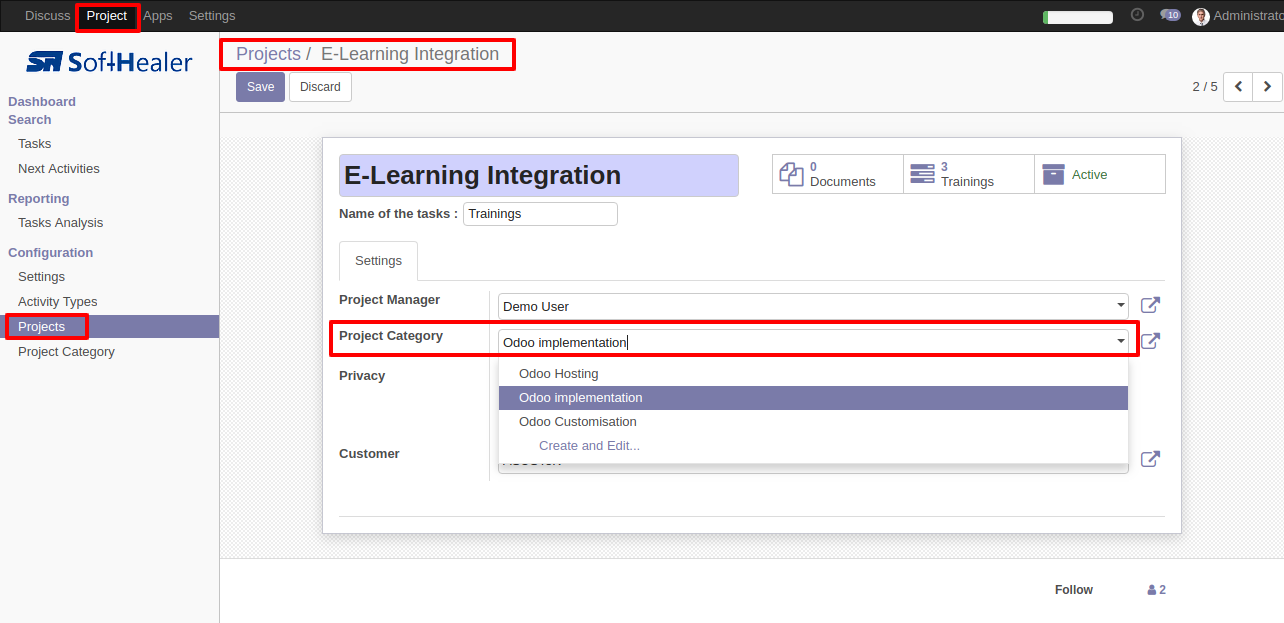
Task: Click the Privacy field label
Action: (362, 376)
